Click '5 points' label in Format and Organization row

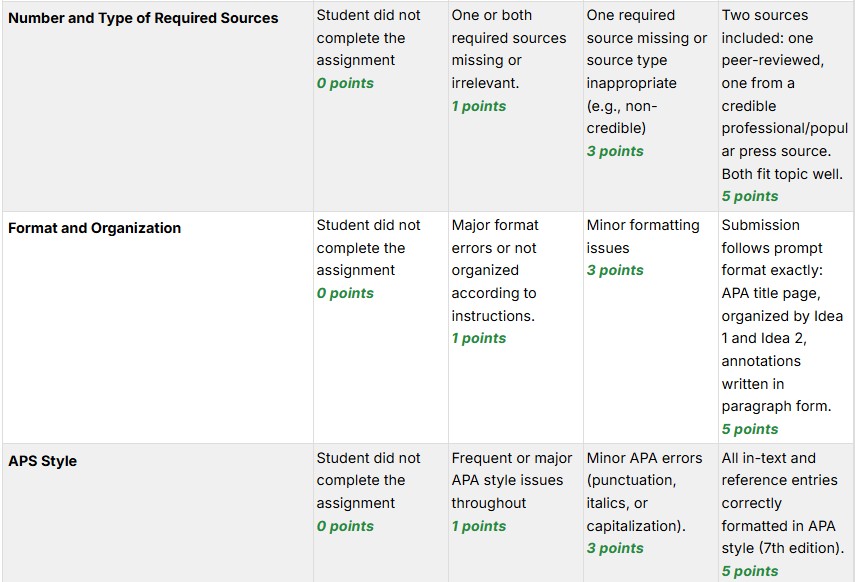tap(749, 429)
